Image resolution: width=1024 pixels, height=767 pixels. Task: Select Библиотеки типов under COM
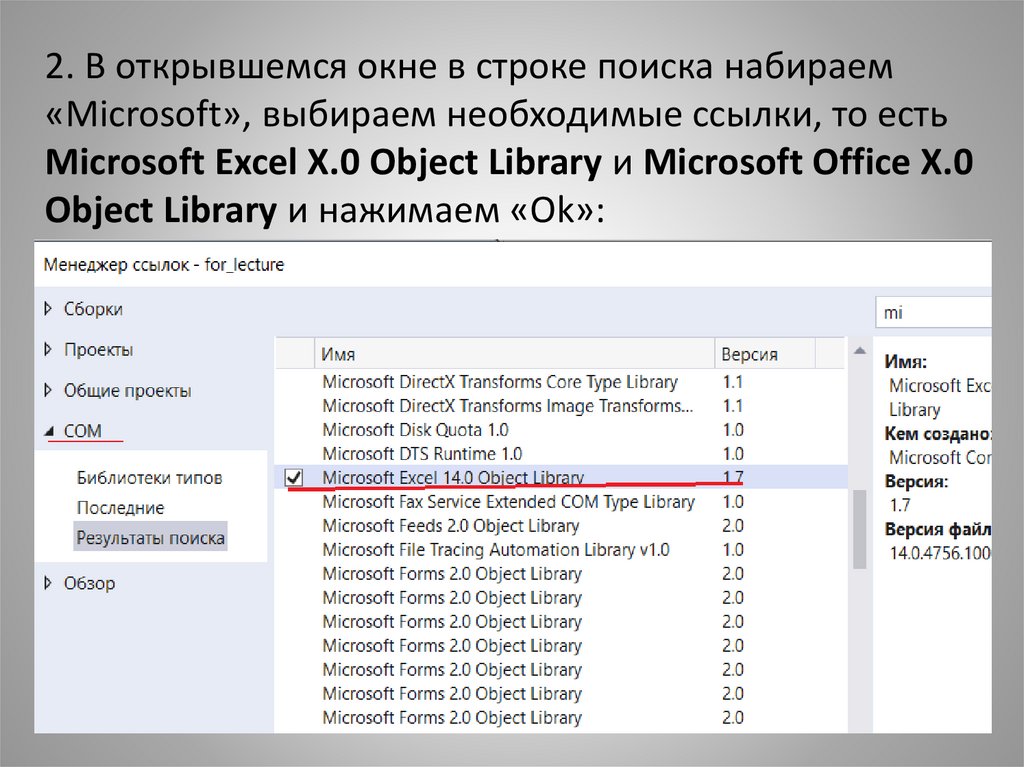150,478
